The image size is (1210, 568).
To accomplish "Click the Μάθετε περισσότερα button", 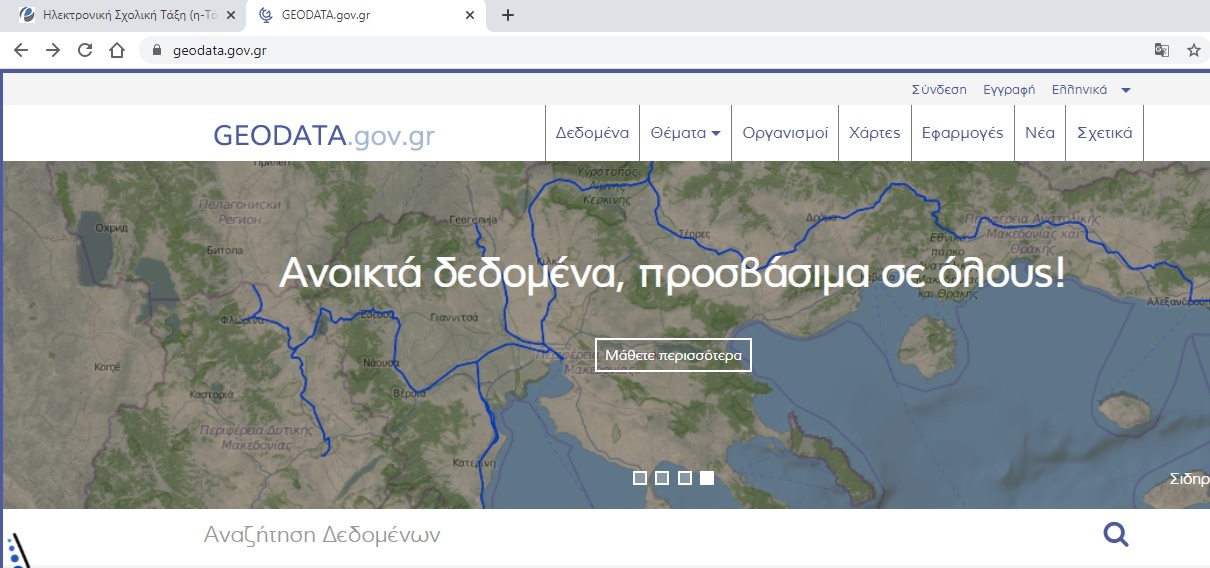I will click(673, 355).
